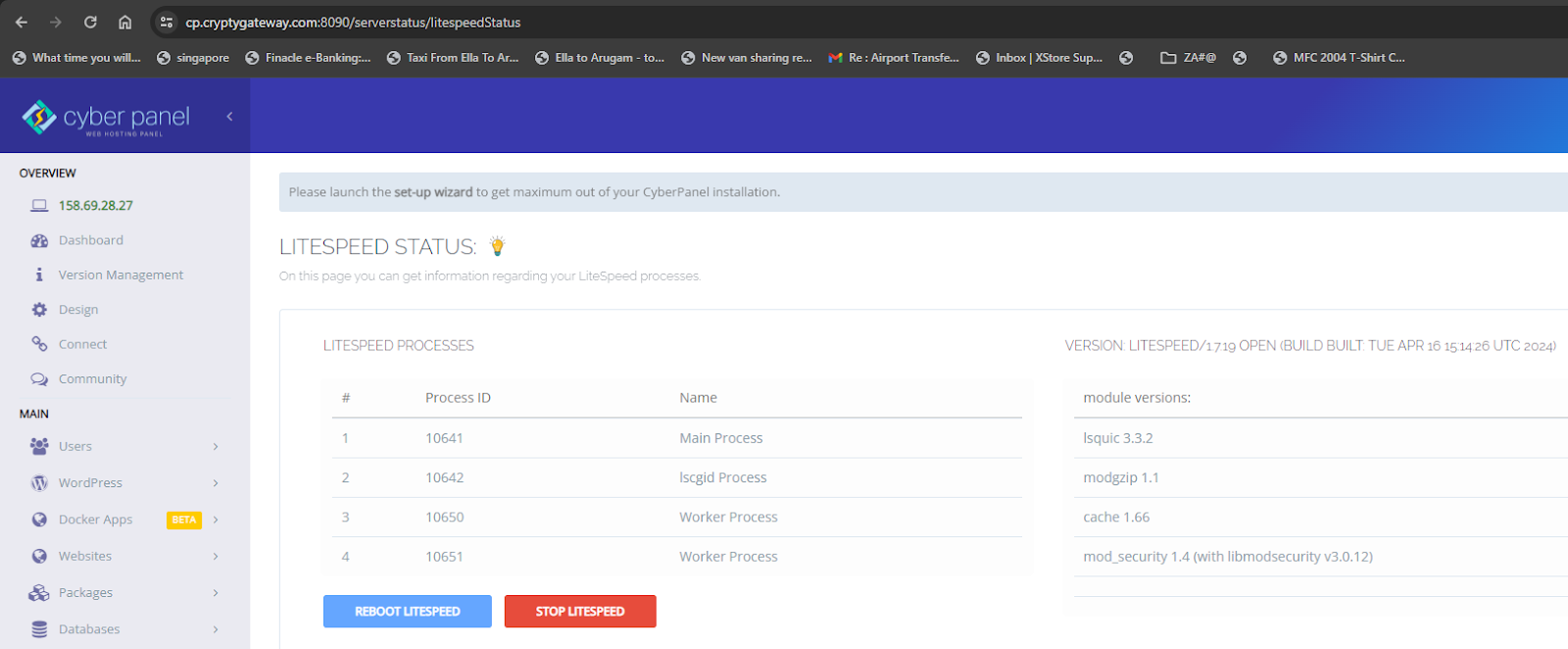Click the Name column header

pyautogui.click(x=698, y=398)
